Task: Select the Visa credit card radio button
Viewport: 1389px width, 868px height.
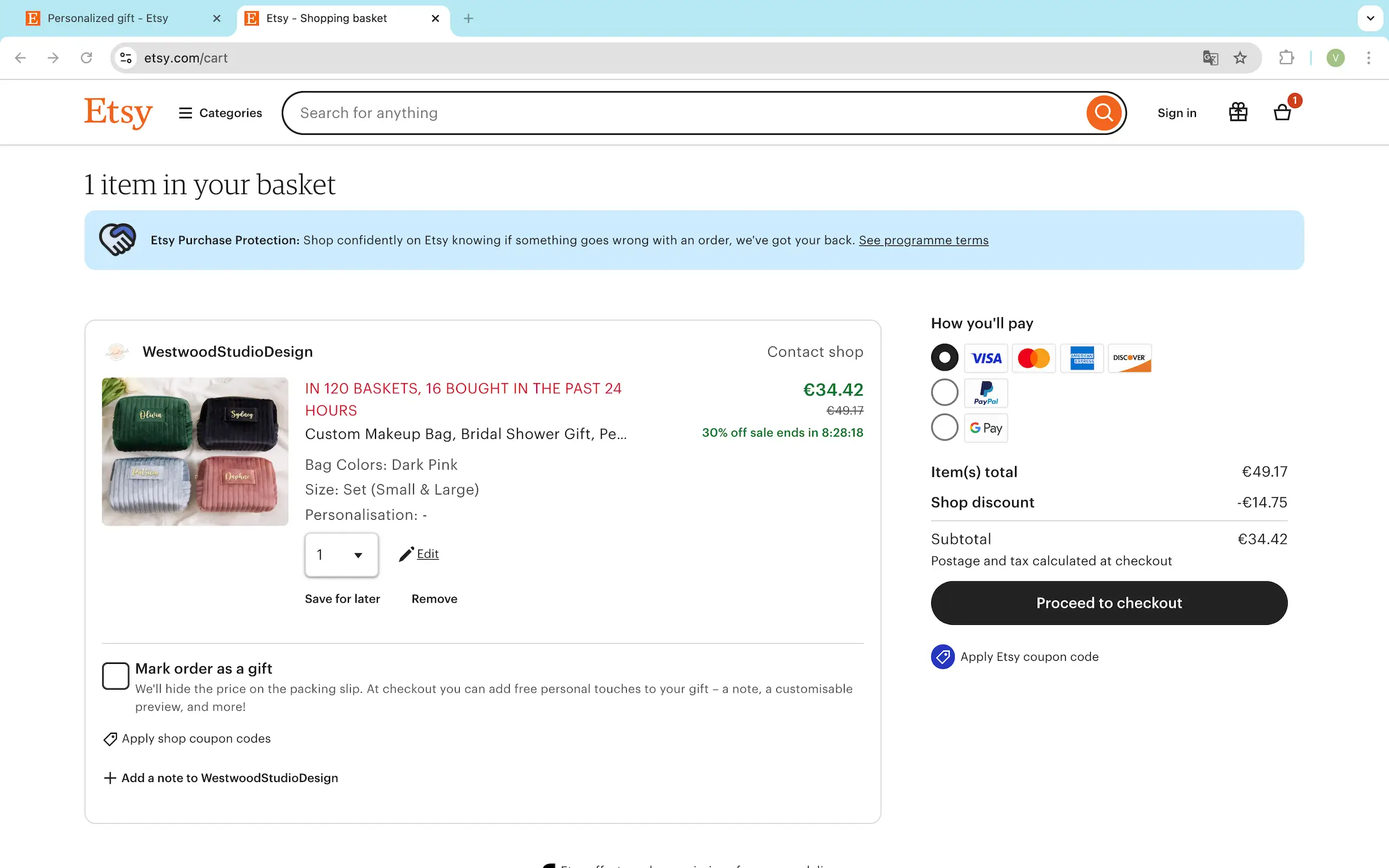Action: point(944,357)
